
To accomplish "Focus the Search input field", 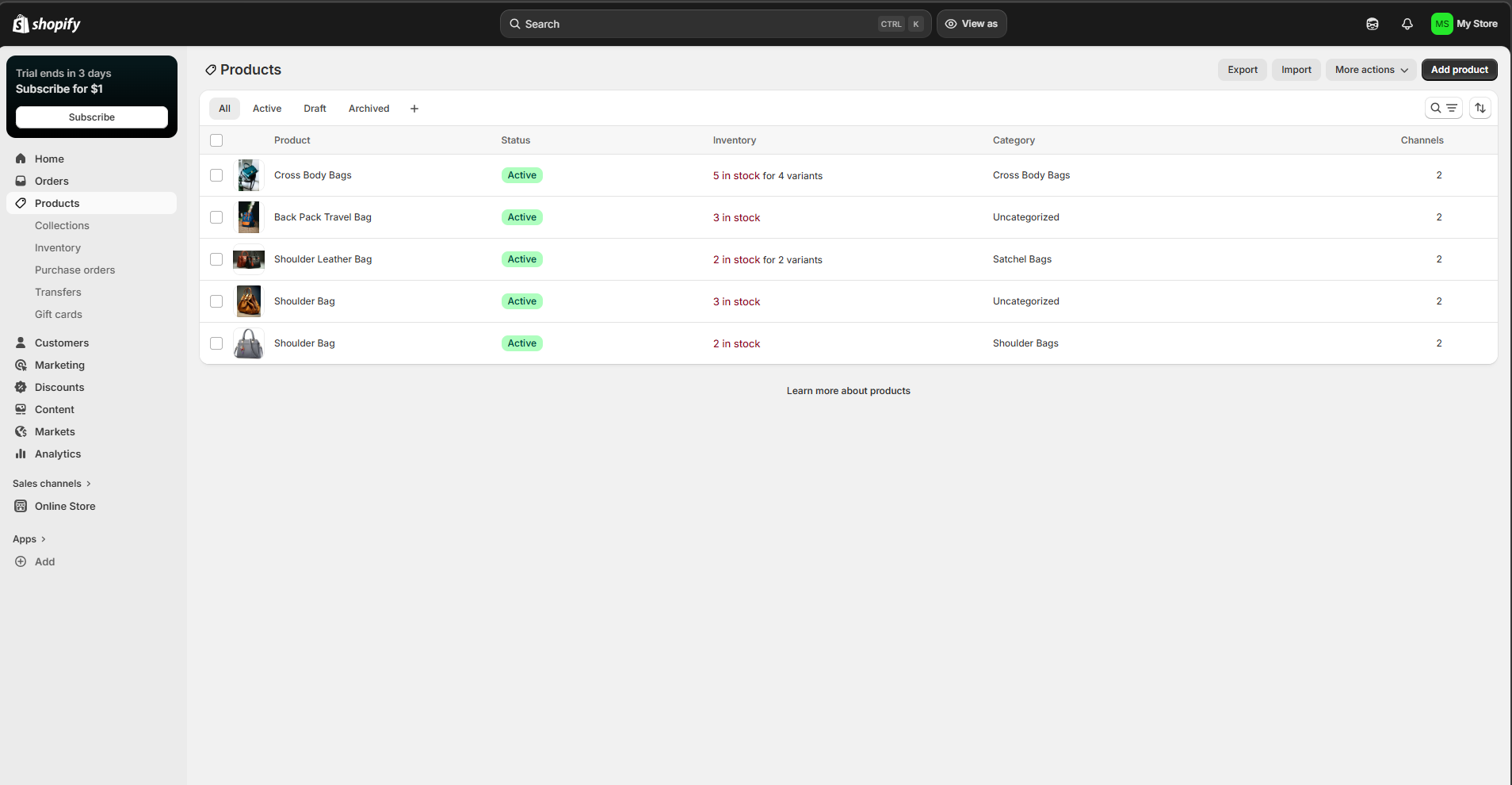I will pyautogui.click(x=716, y=24).
